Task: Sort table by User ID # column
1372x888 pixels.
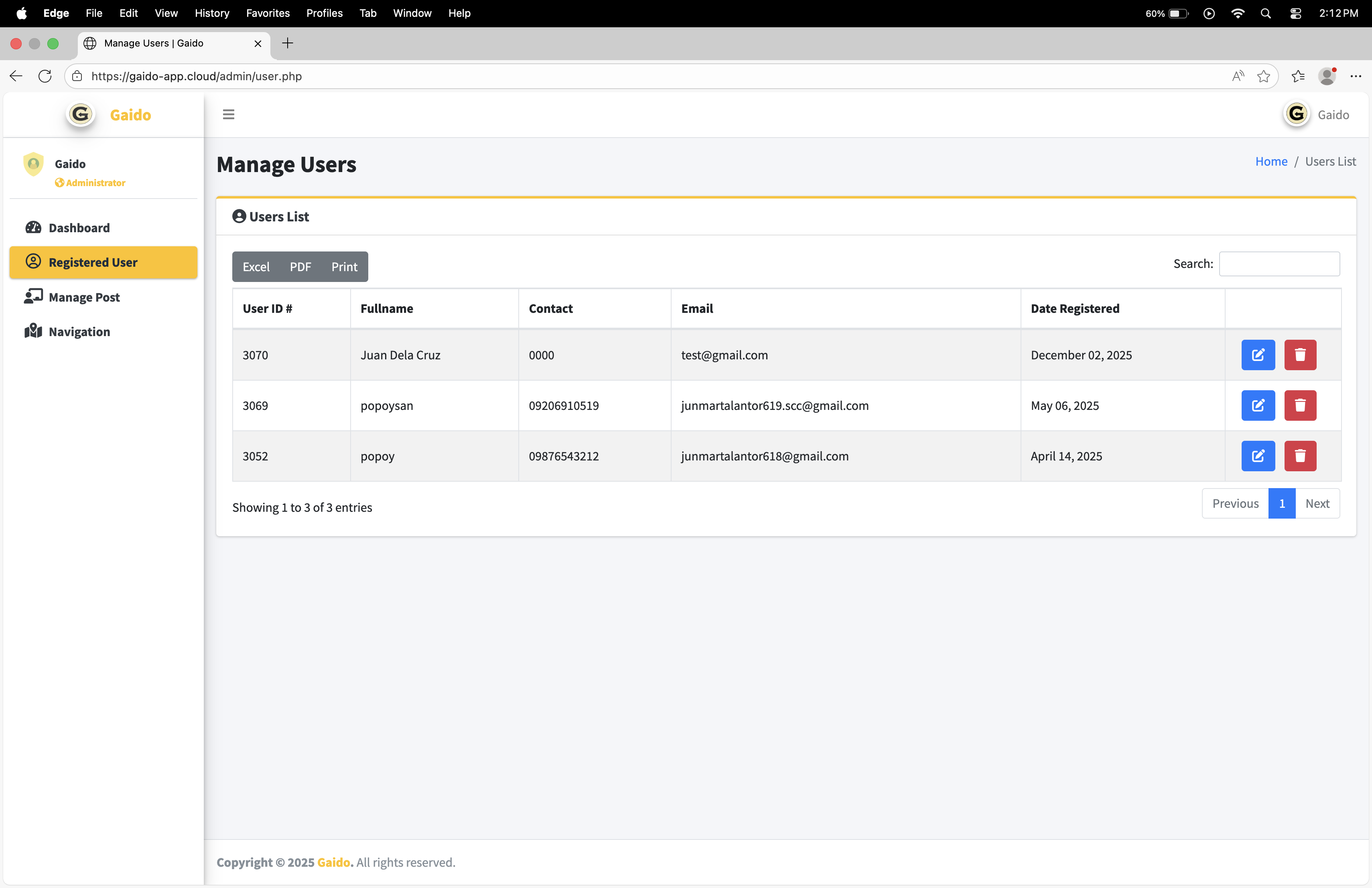Action: pos(268,308)
